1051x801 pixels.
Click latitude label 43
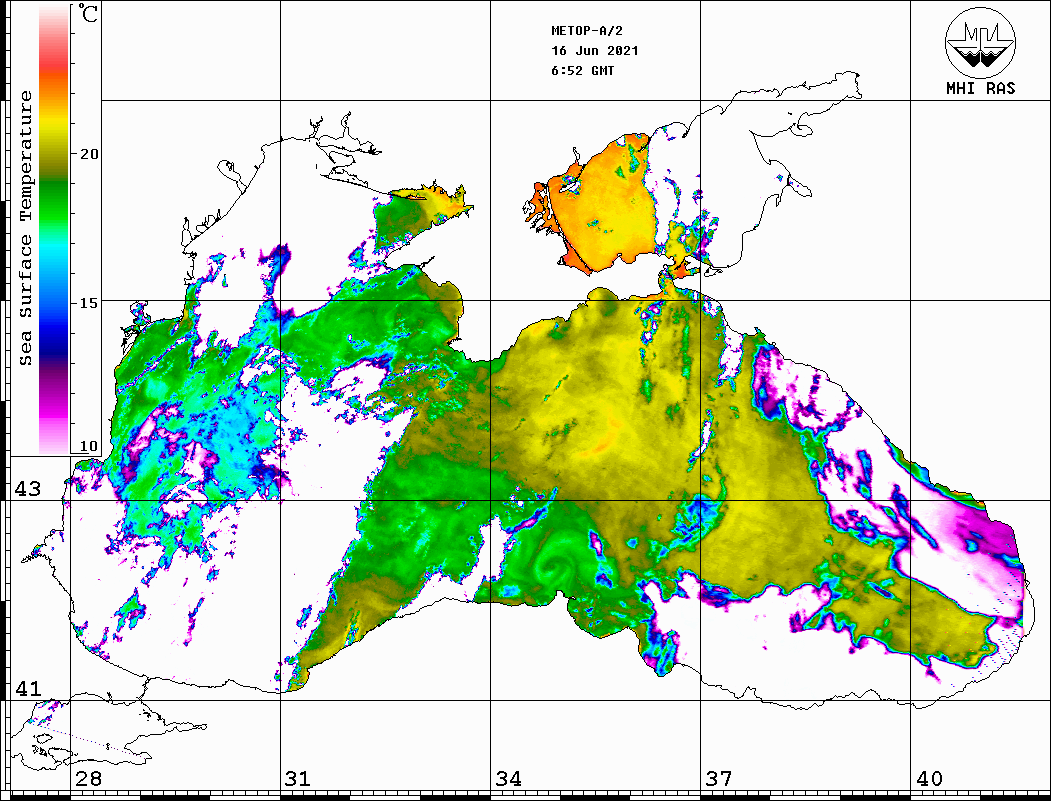pyautogui.click(x=28, y=489)
